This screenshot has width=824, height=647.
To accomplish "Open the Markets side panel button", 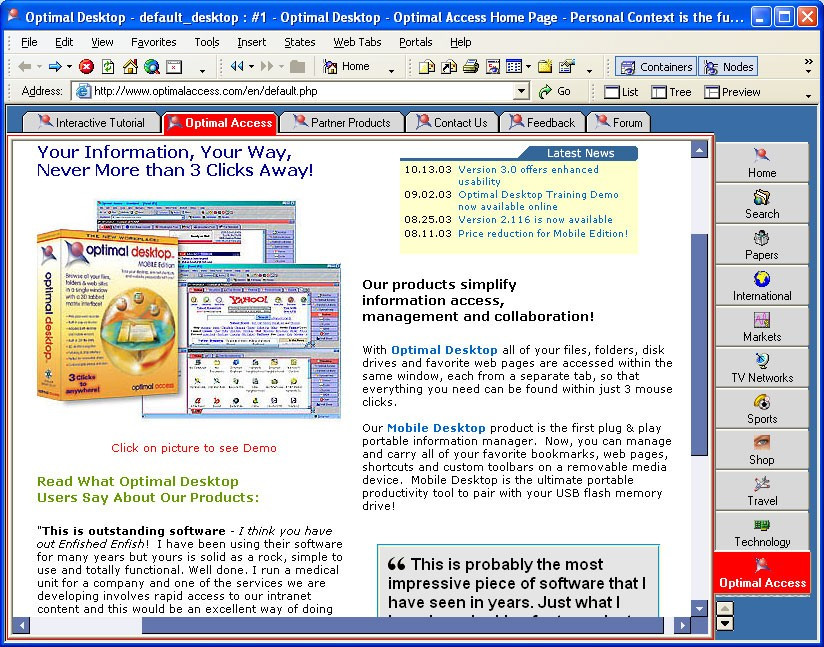I will (x=762, y=327).
